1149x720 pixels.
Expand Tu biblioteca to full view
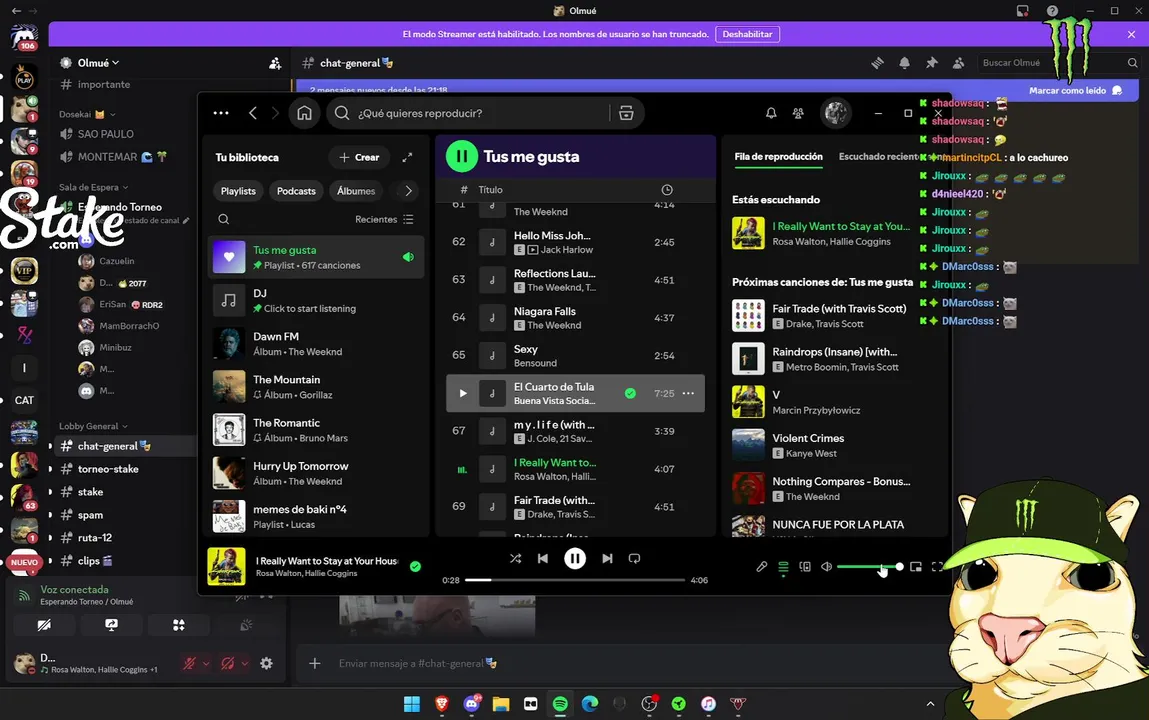[407, 157]
